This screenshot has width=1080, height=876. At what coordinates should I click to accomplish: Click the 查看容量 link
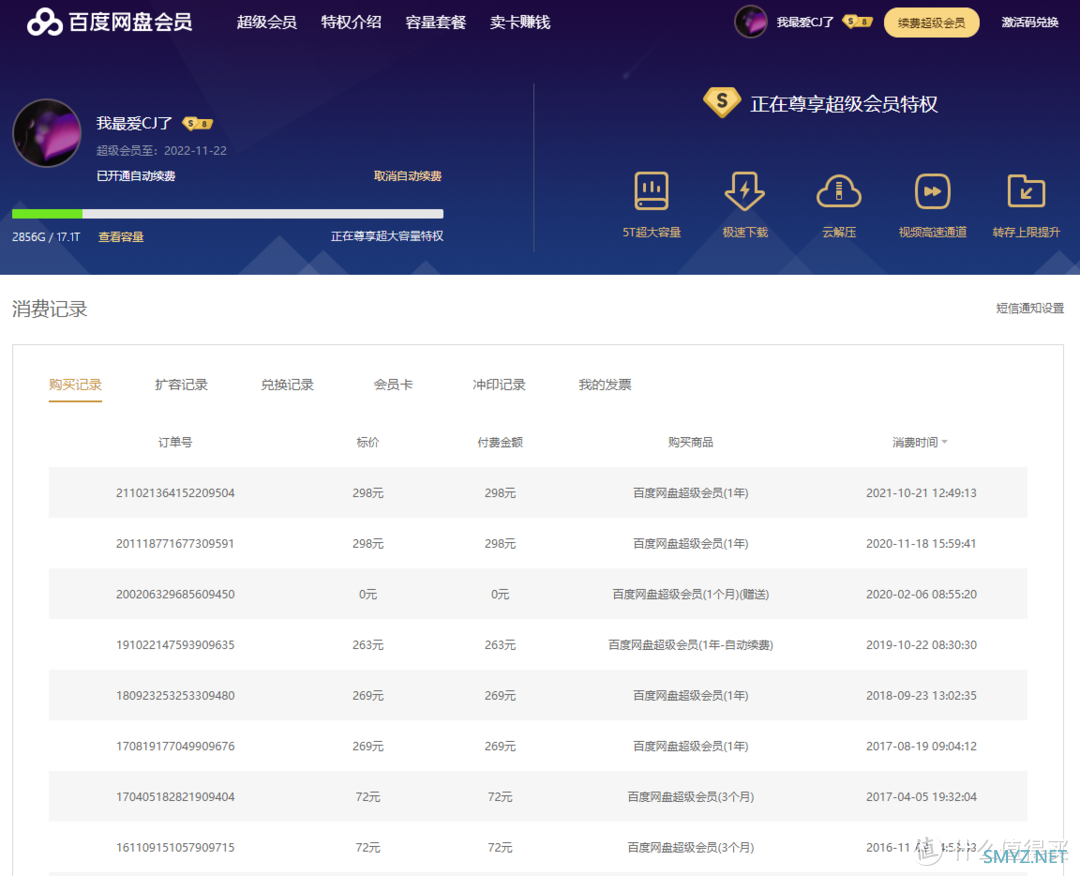[x=121, y=237]
